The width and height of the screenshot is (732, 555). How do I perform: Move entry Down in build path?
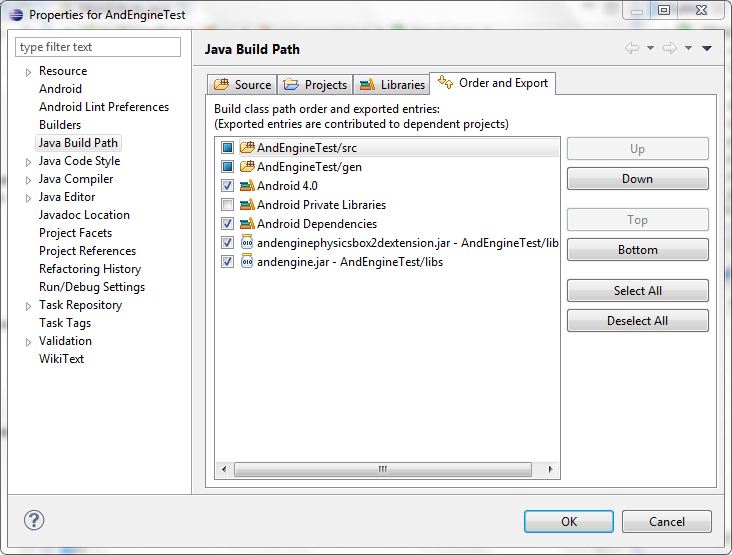click(638, 179)
